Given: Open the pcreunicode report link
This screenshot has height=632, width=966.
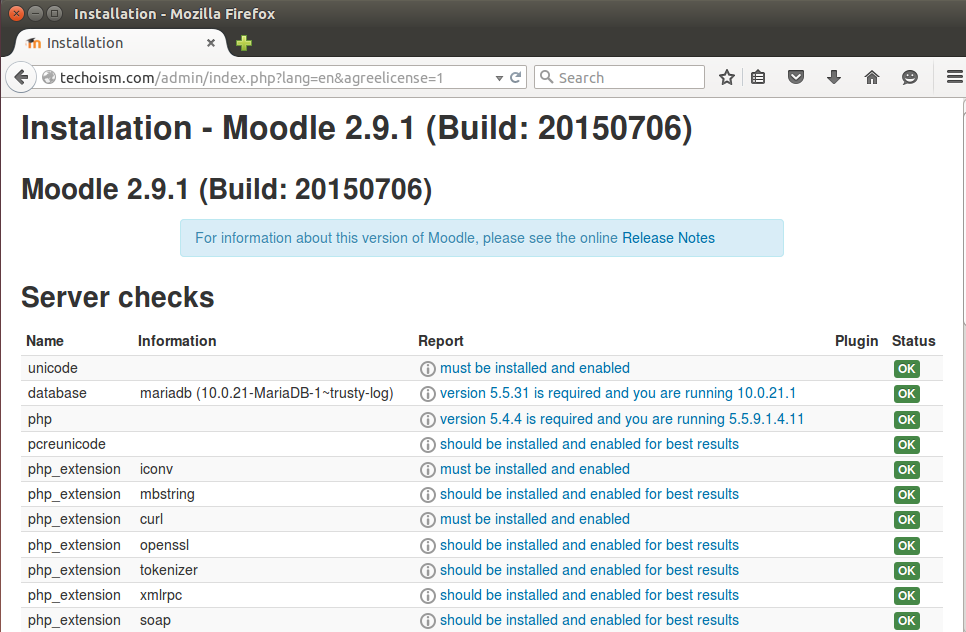Looking at the screenshot, I should [589, 444].
